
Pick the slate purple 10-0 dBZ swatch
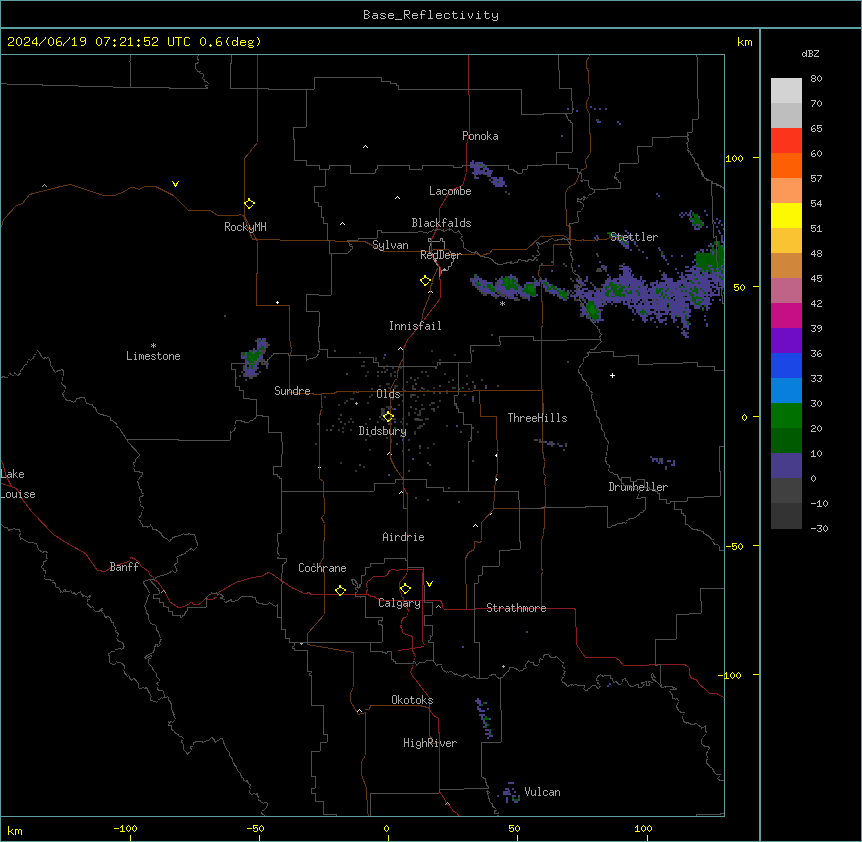pos(786,466)
